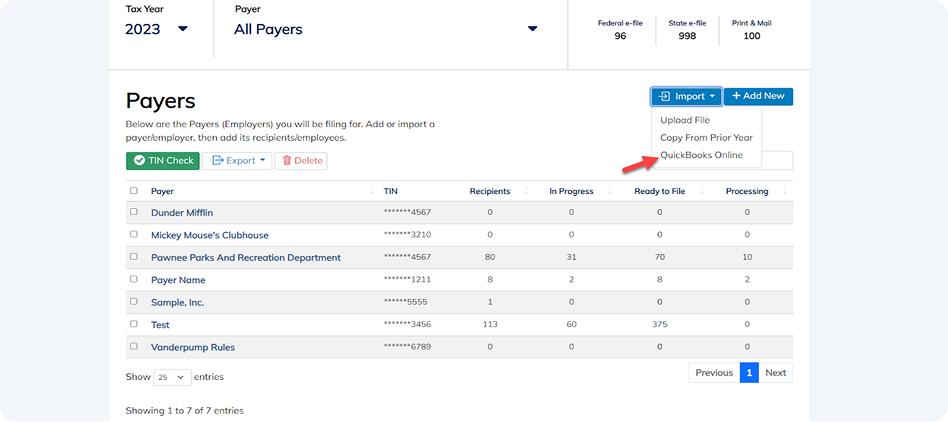This screenshot has height=422, width=948.
Task: Click the Add New payer button
Action: [758, 97]
